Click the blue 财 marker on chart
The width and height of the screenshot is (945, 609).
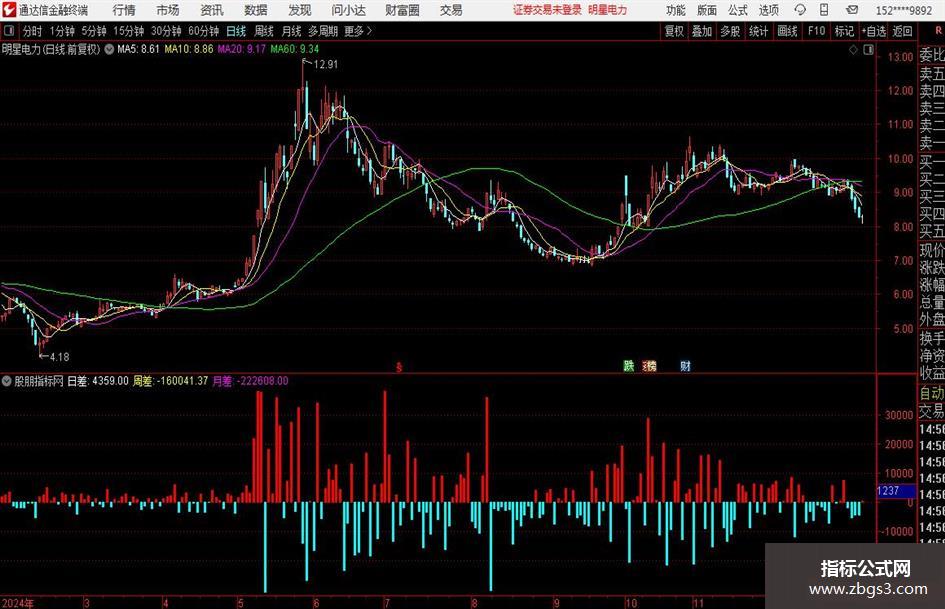click(x=685, y=365)
